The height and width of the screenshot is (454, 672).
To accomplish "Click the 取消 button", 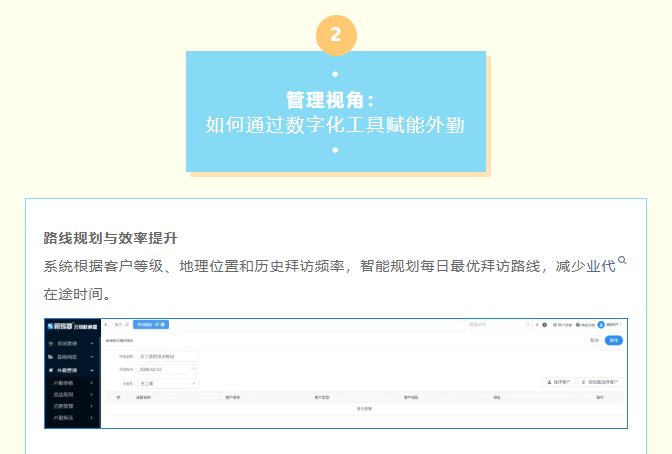I will (593, 340).
